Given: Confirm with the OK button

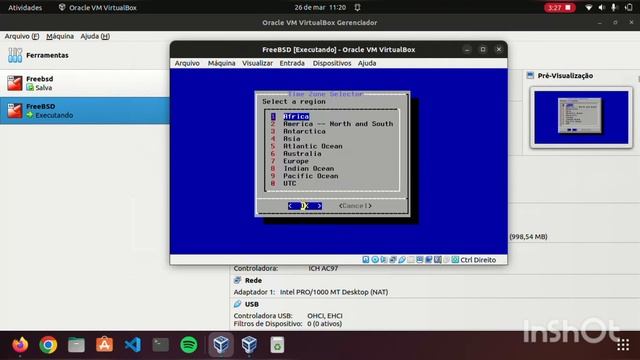Looking at the screenshot, I should tap(305, 206).
